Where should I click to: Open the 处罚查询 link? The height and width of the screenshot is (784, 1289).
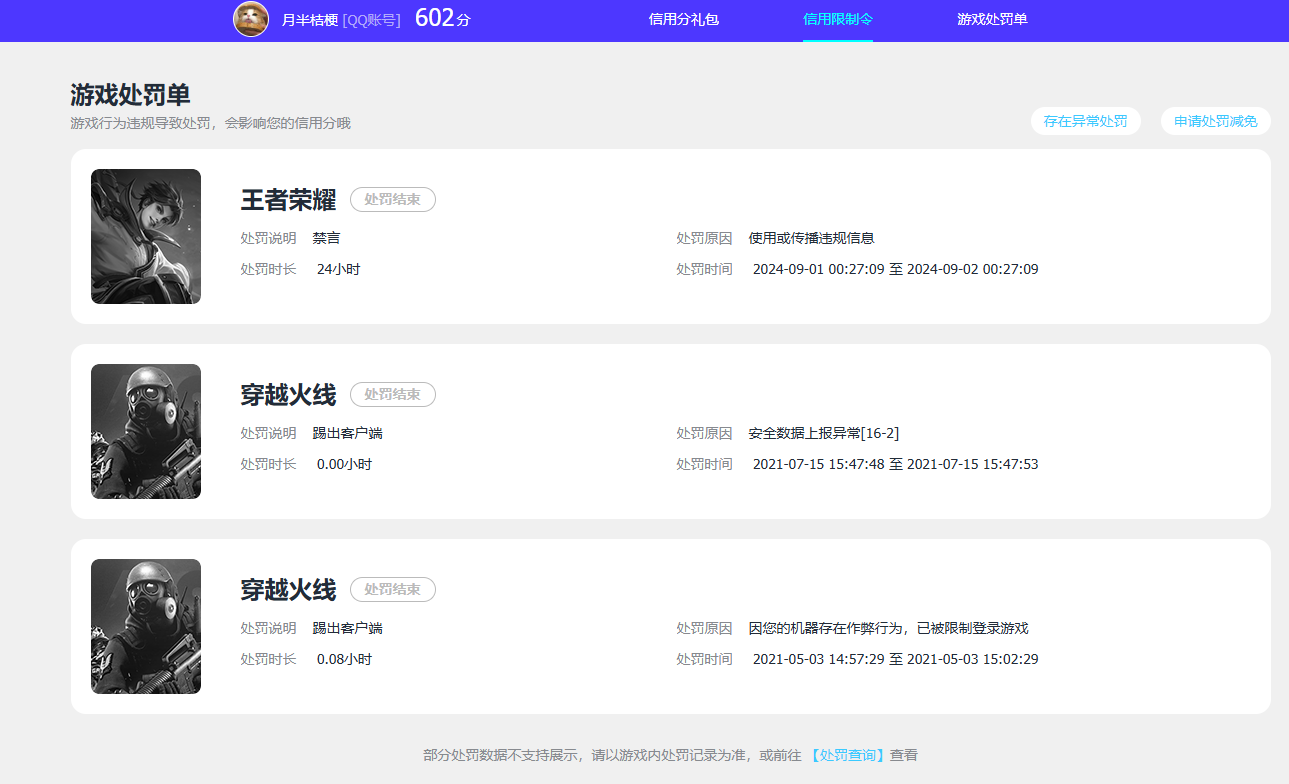tap(847, 755)
